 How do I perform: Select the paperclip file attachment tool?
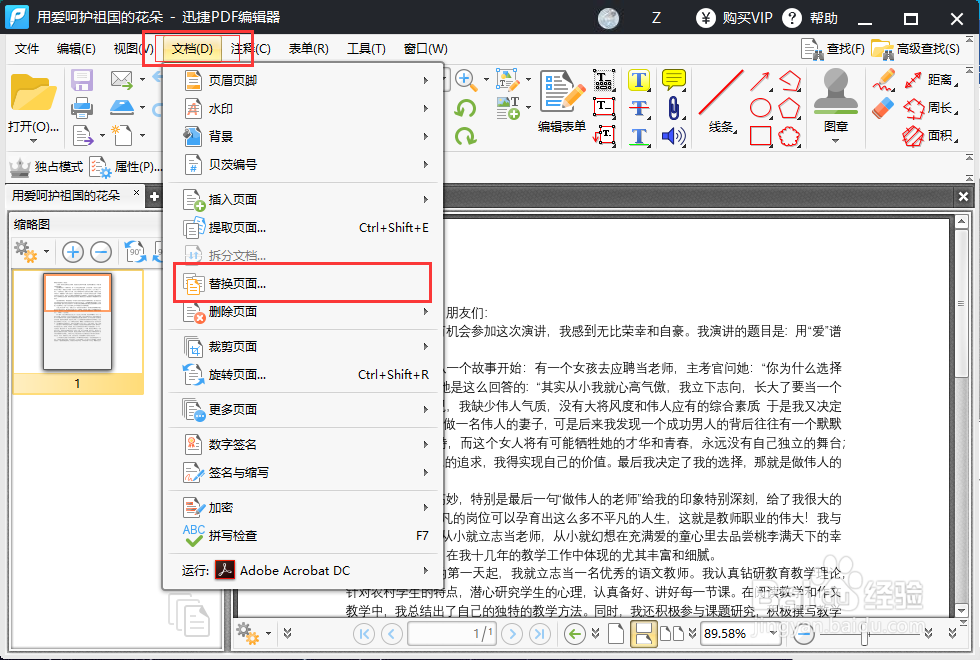tap(673, 108)
